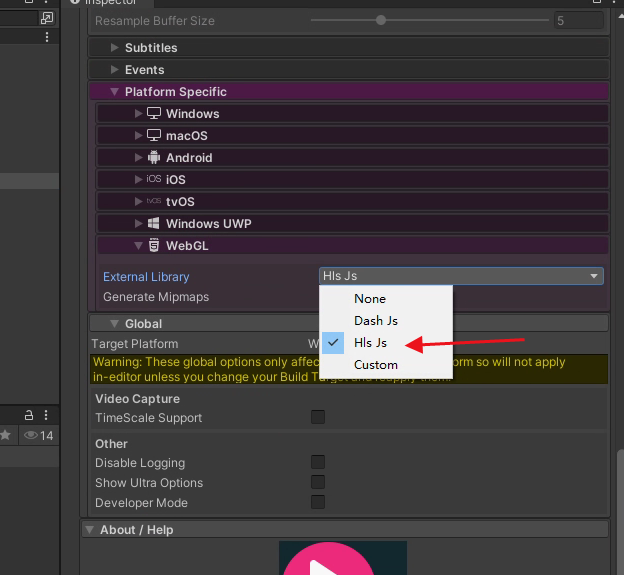Click the pink play logo thumbnail
This screenshot has height=575, width=624.
tap(343, 558)
